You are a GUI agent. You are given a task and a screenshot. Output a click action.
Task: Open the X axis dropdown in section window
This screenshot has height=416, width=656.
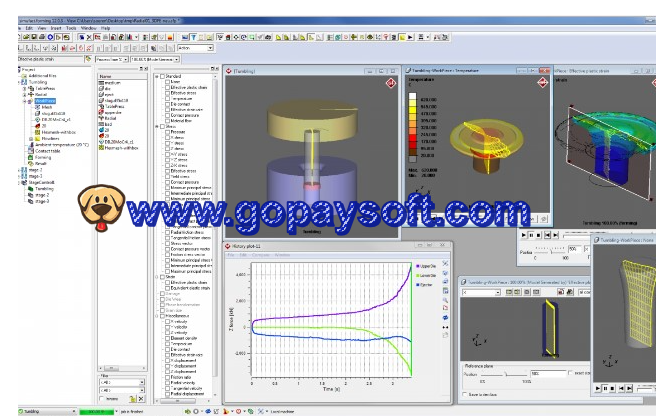click(482, 292)
